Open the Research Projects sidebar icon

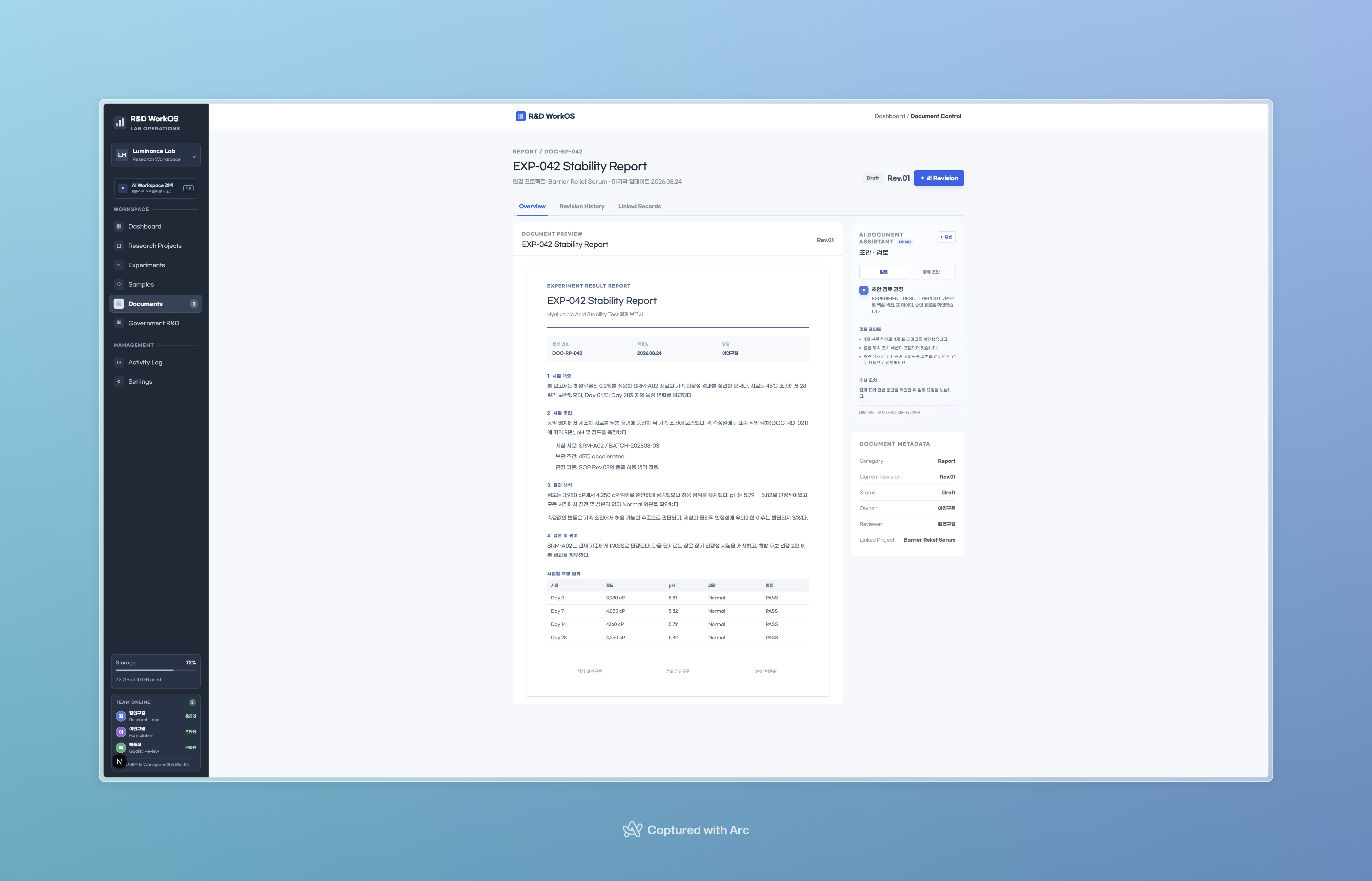[119, 246]
